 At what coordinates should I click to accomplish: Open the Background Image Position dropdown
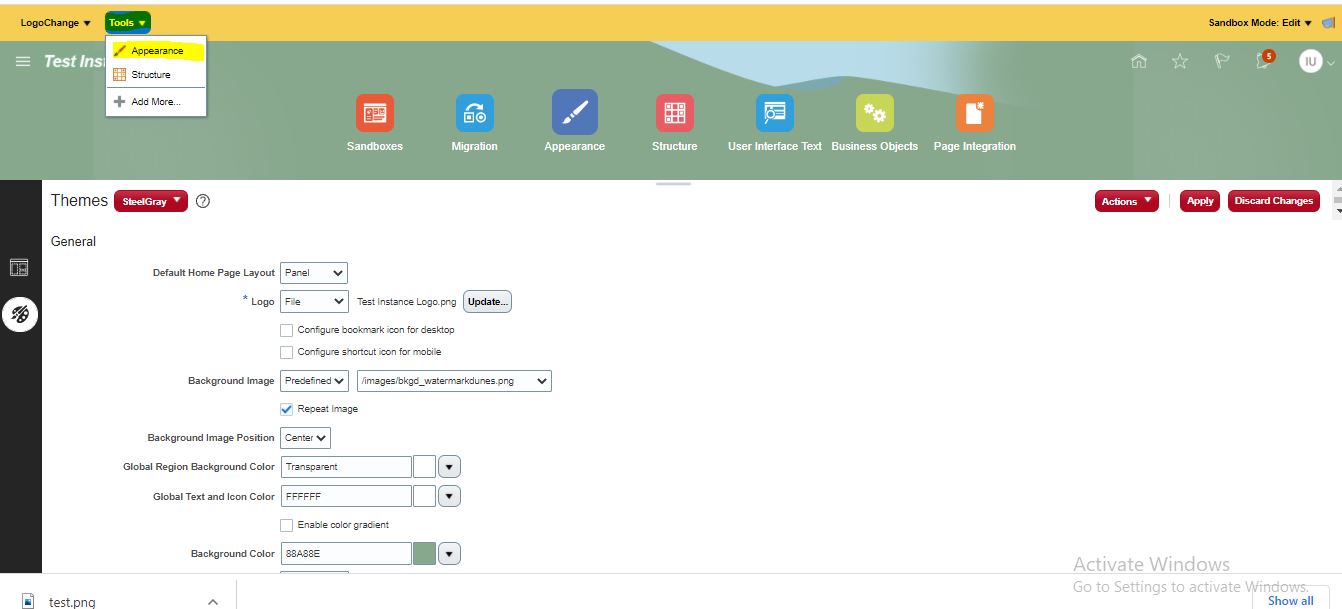[305, 437]
